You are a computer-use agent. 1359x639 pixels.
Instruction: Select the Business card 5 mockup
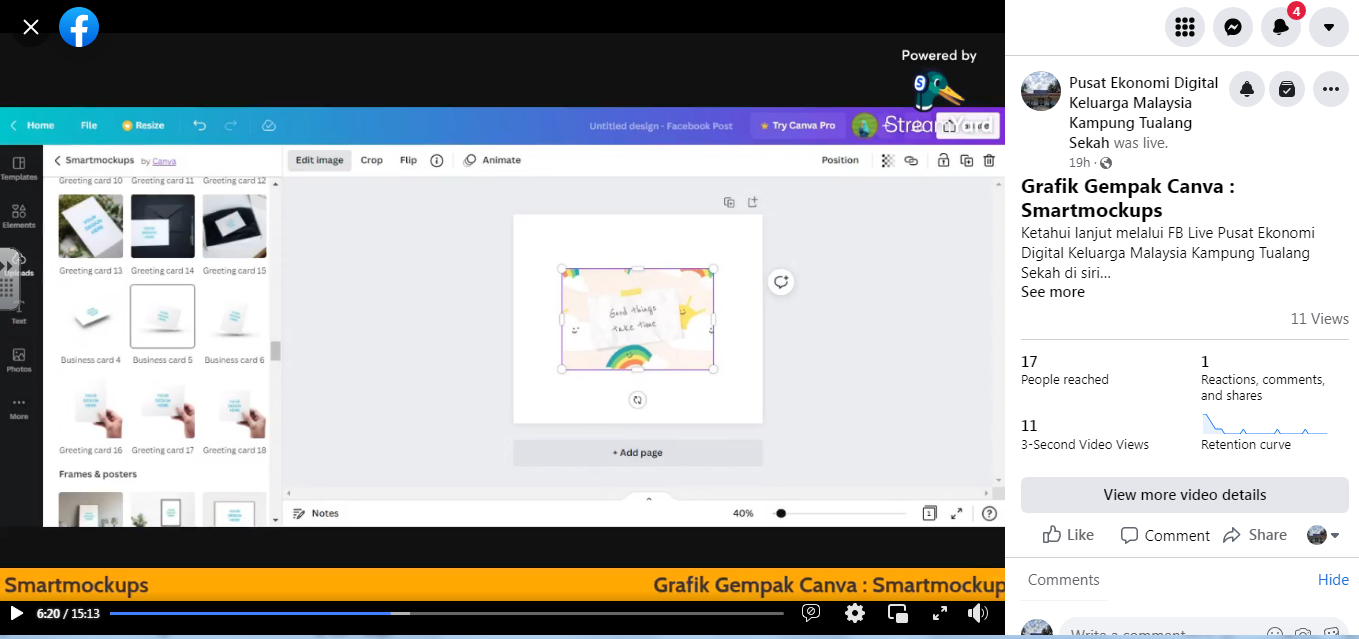click(x=163, y=316)
